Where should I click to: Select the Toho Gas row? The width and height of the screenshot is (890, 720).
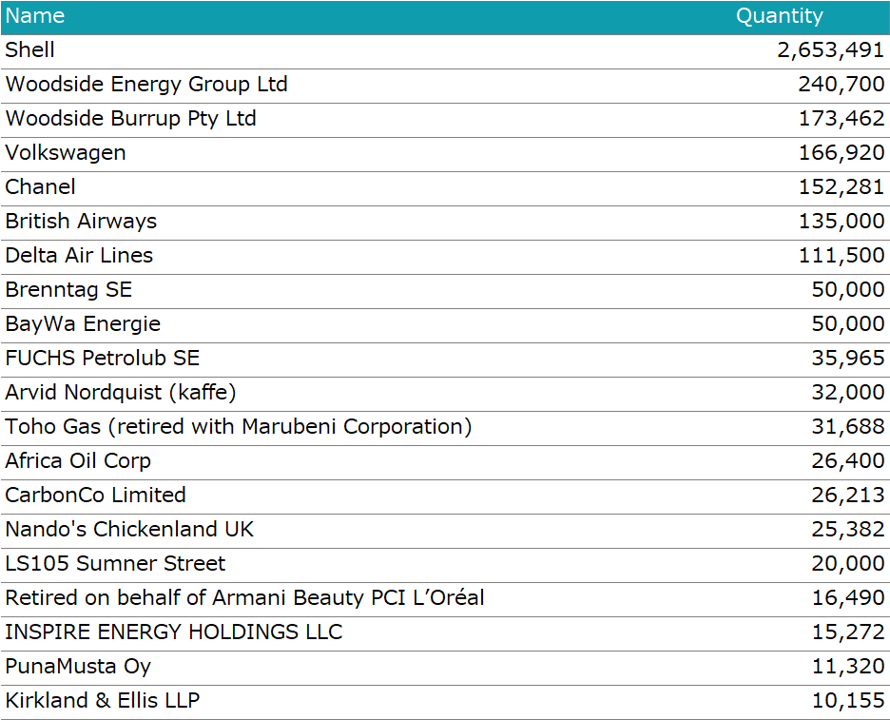[238, 427]
